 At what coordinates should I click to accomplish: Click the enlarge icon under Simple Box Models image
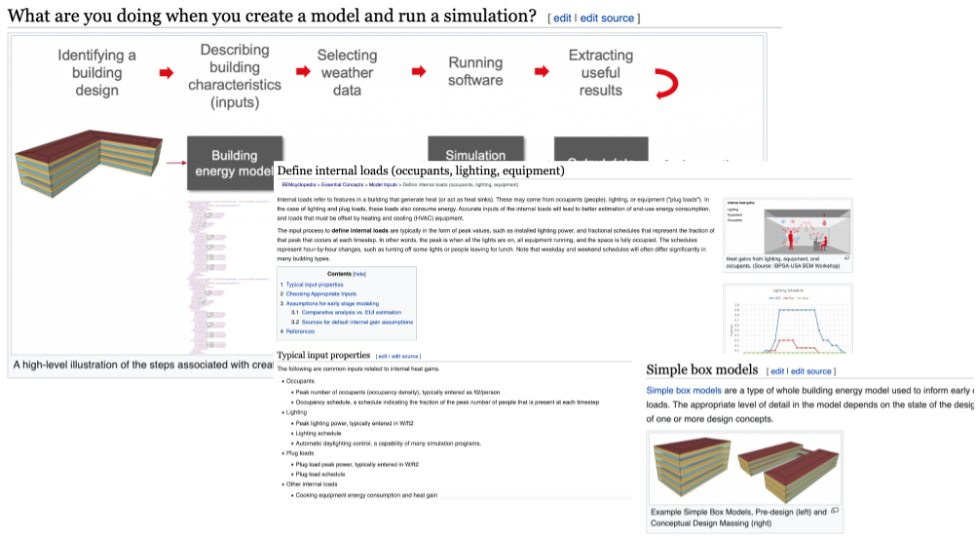[834, 511]
